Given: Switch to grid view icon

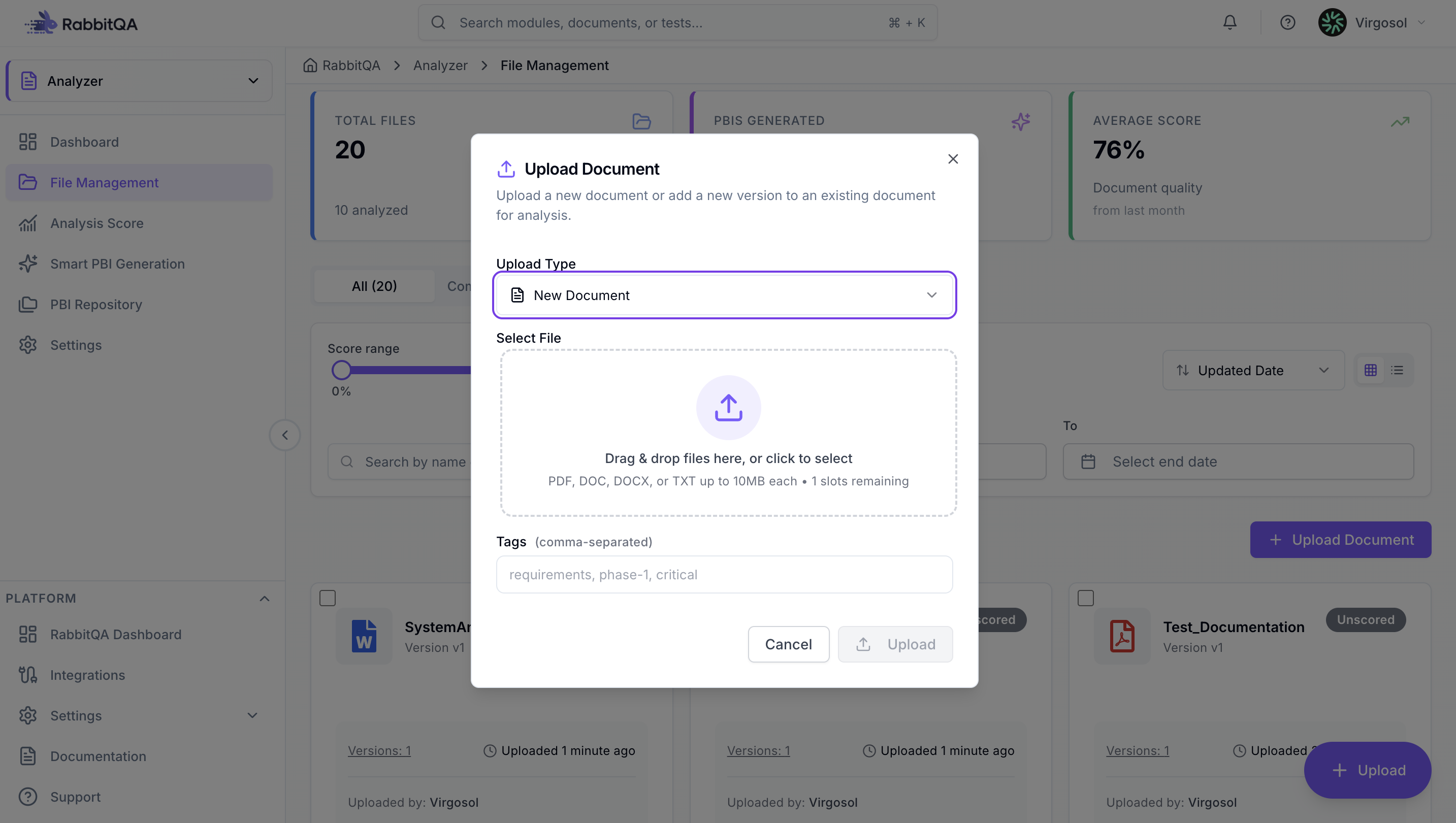Looking at the screenshot, I should coord(1370,370).
